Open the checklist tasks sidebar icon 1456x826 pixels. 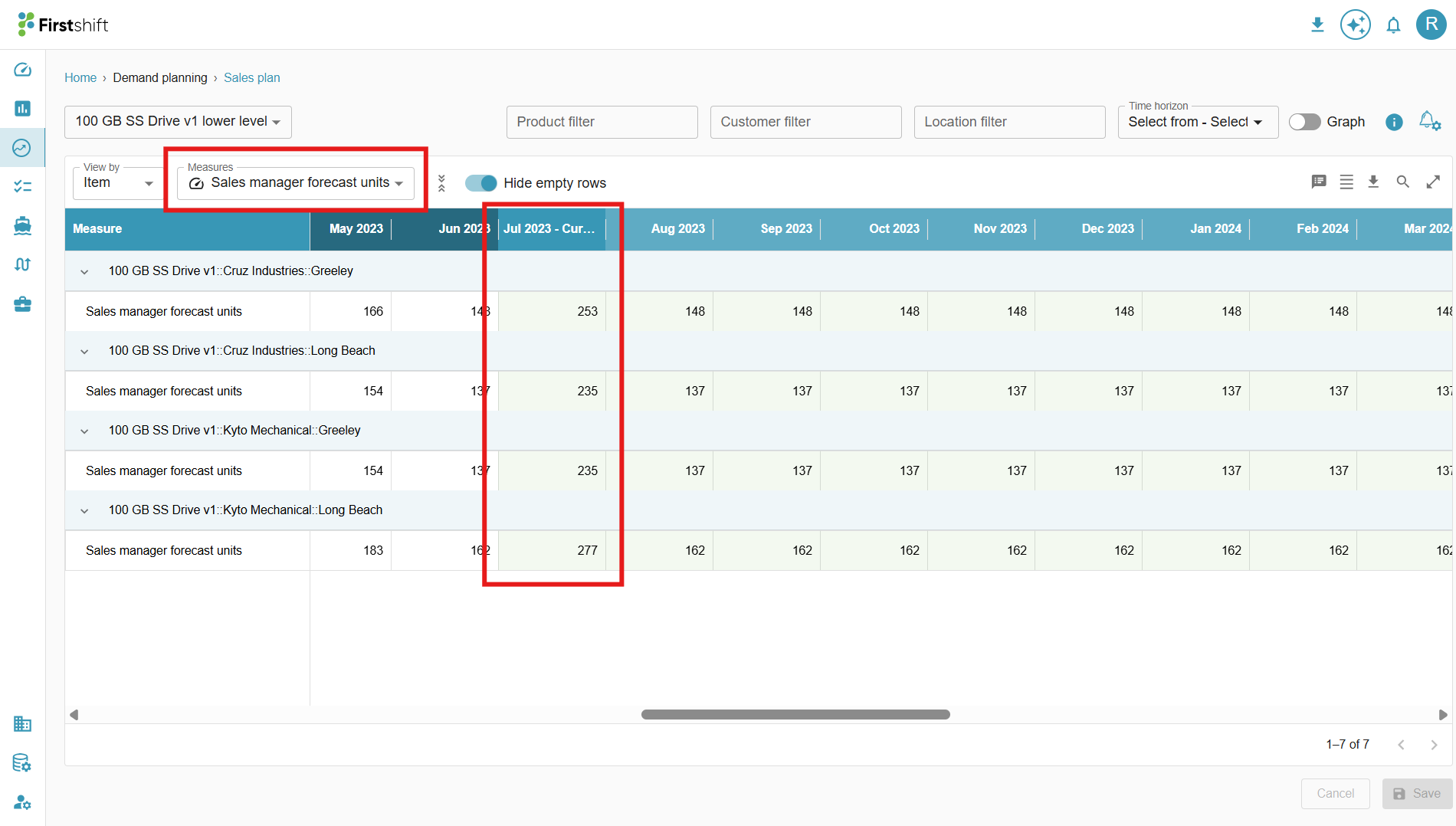22,186
